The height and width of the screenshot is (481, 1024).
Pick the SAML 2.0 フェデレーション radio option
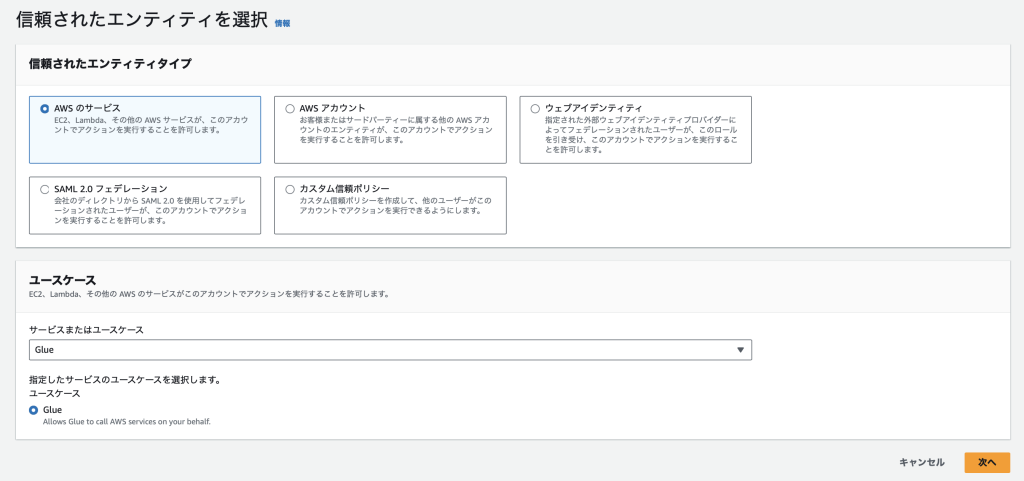[x=44, y=189]
